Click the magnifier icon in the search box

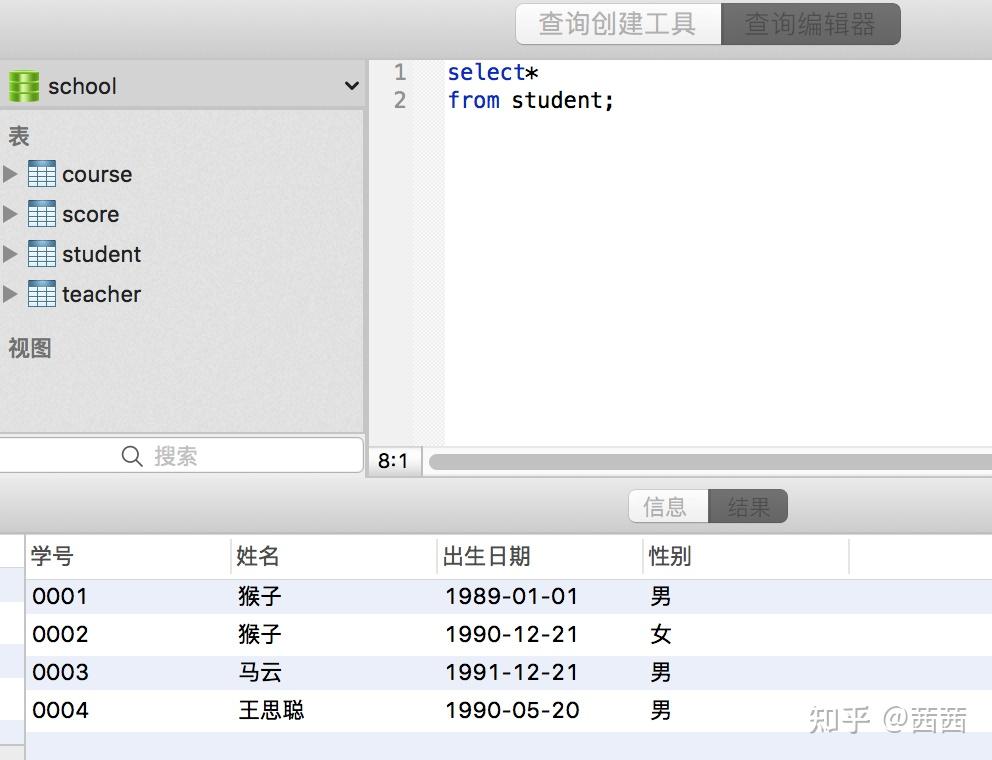pyautogui.click(x=131, y=455)
